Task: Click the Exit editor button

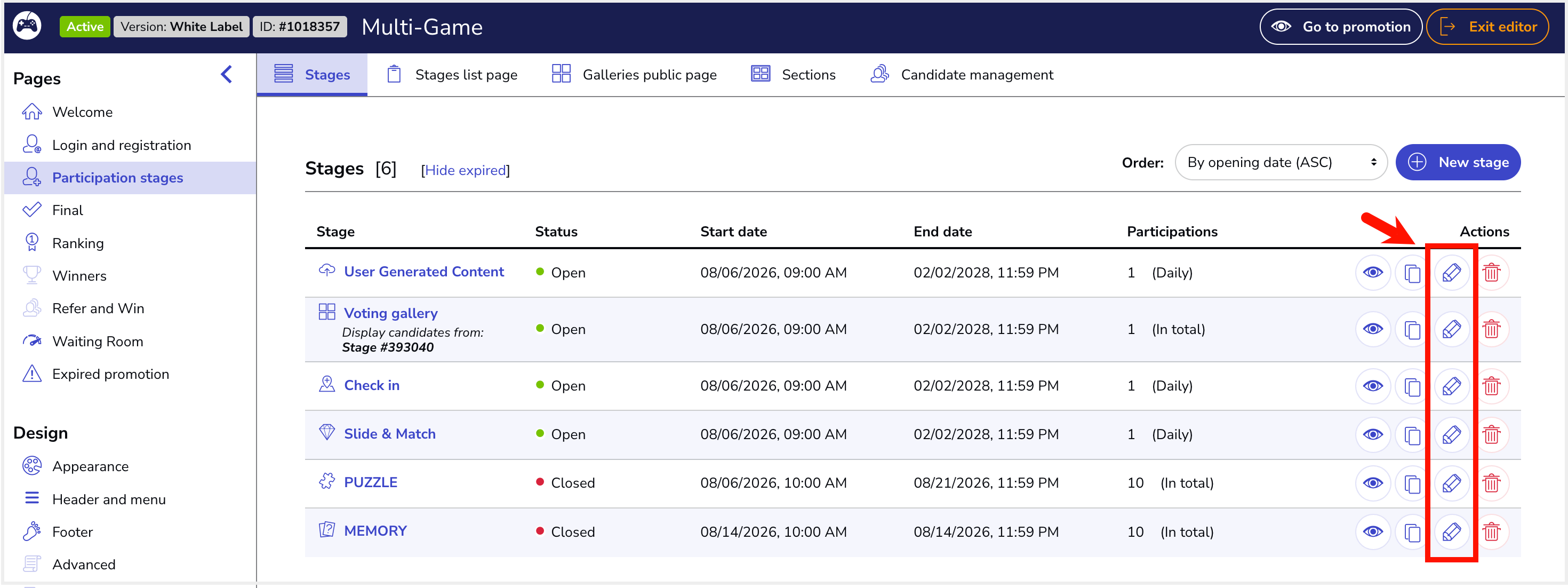Action: point(1487,27)
